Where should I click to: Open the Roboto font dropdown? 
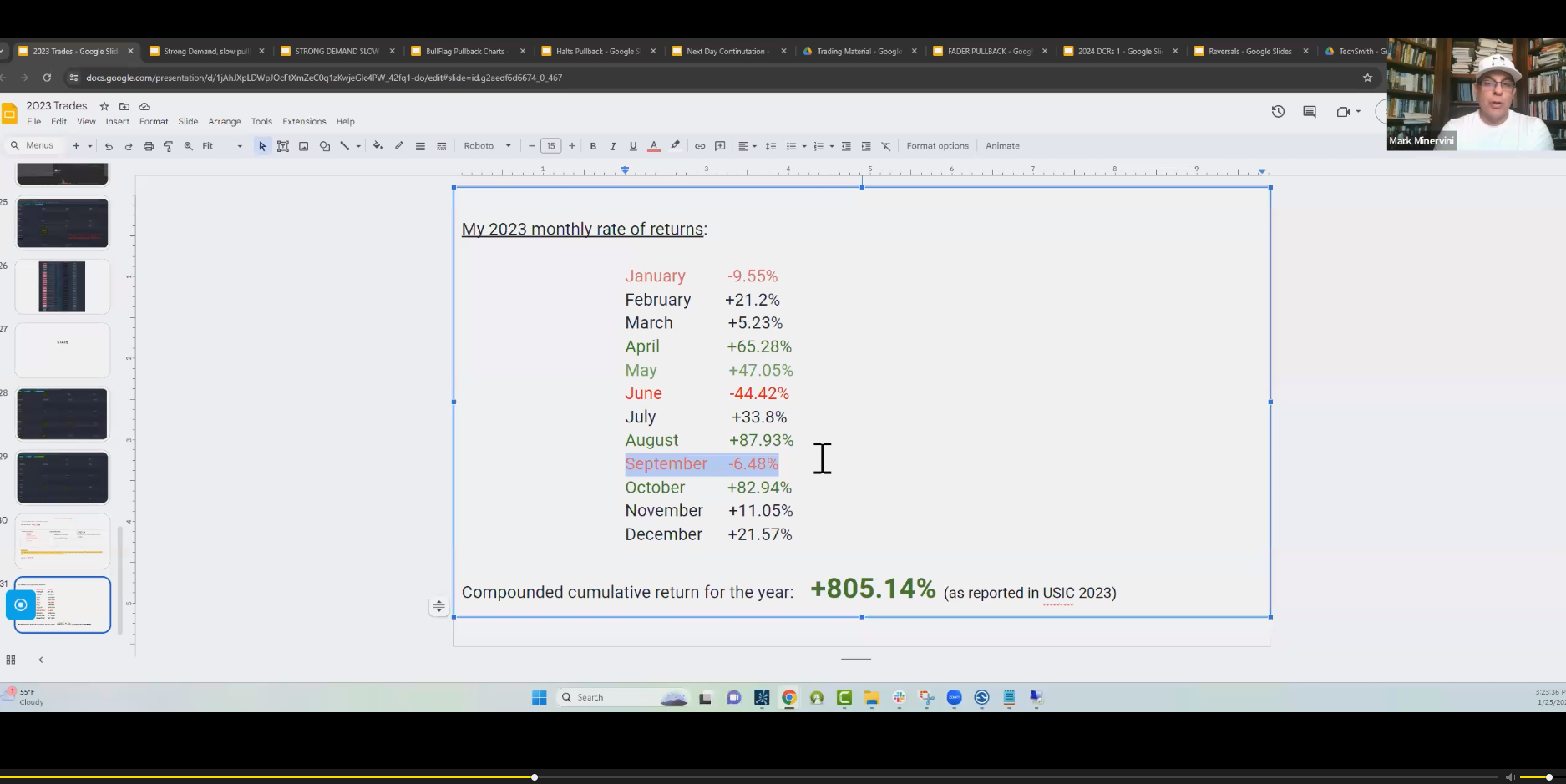click(488, 146)
